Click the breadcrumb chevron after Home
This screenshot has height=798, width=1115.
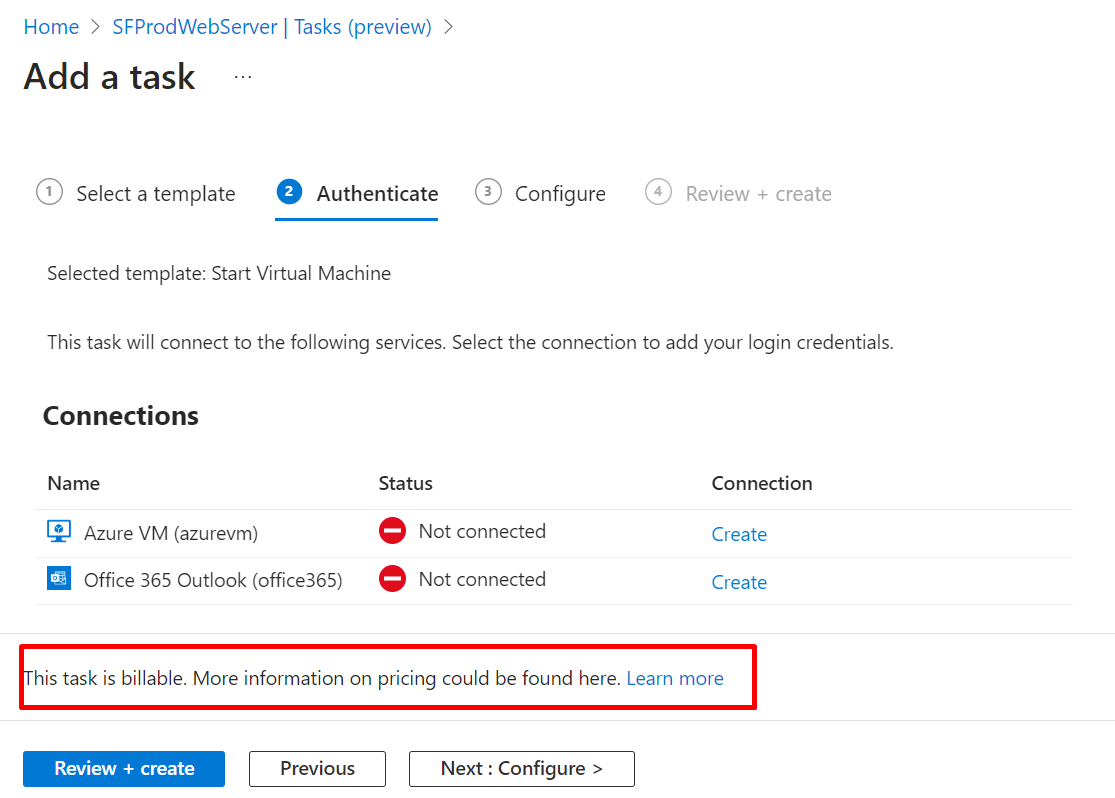95,27
